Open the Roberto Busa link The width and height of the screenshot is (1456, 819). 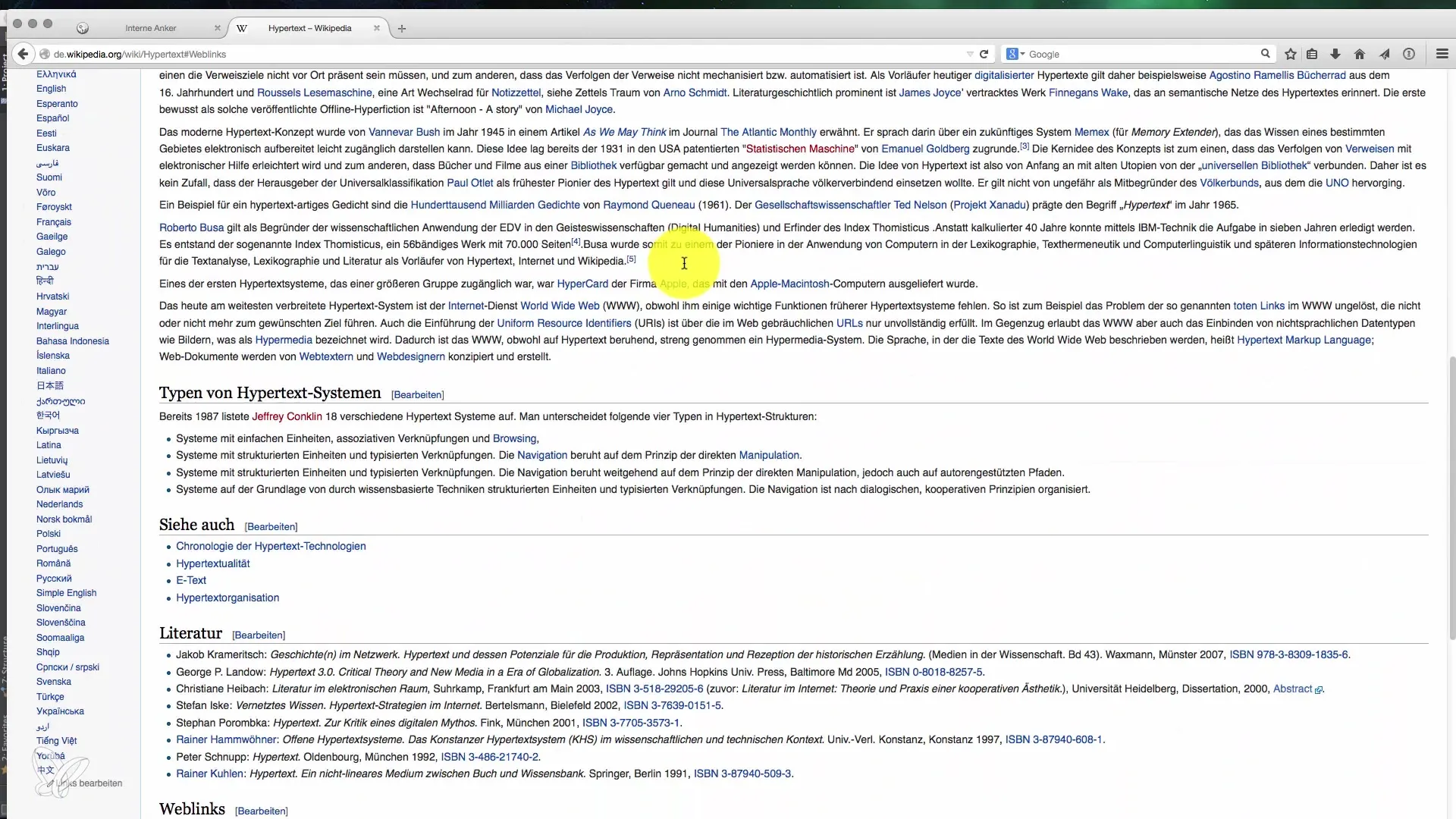pos(191,227)
